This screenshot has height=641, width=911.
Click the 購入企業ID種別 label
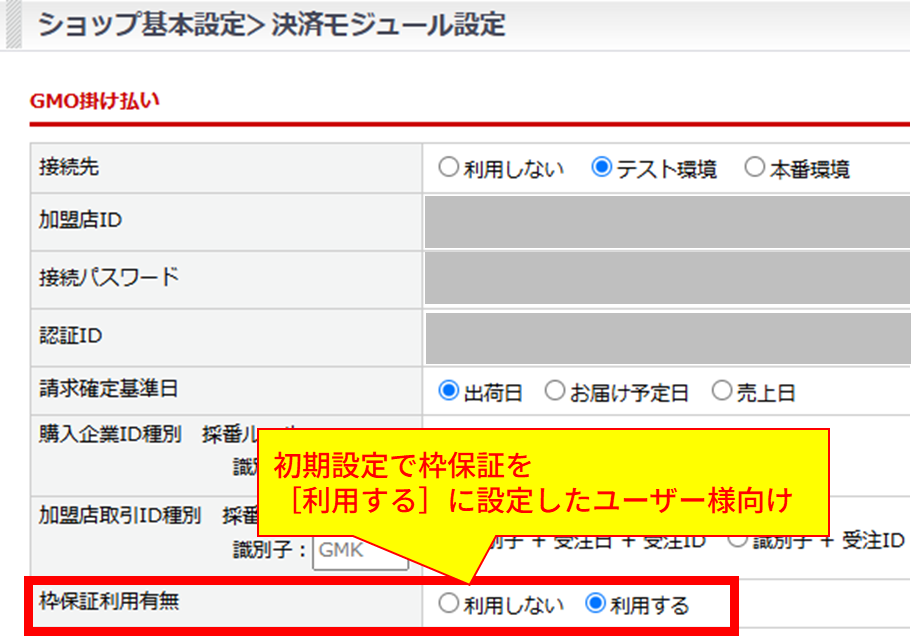110,435
